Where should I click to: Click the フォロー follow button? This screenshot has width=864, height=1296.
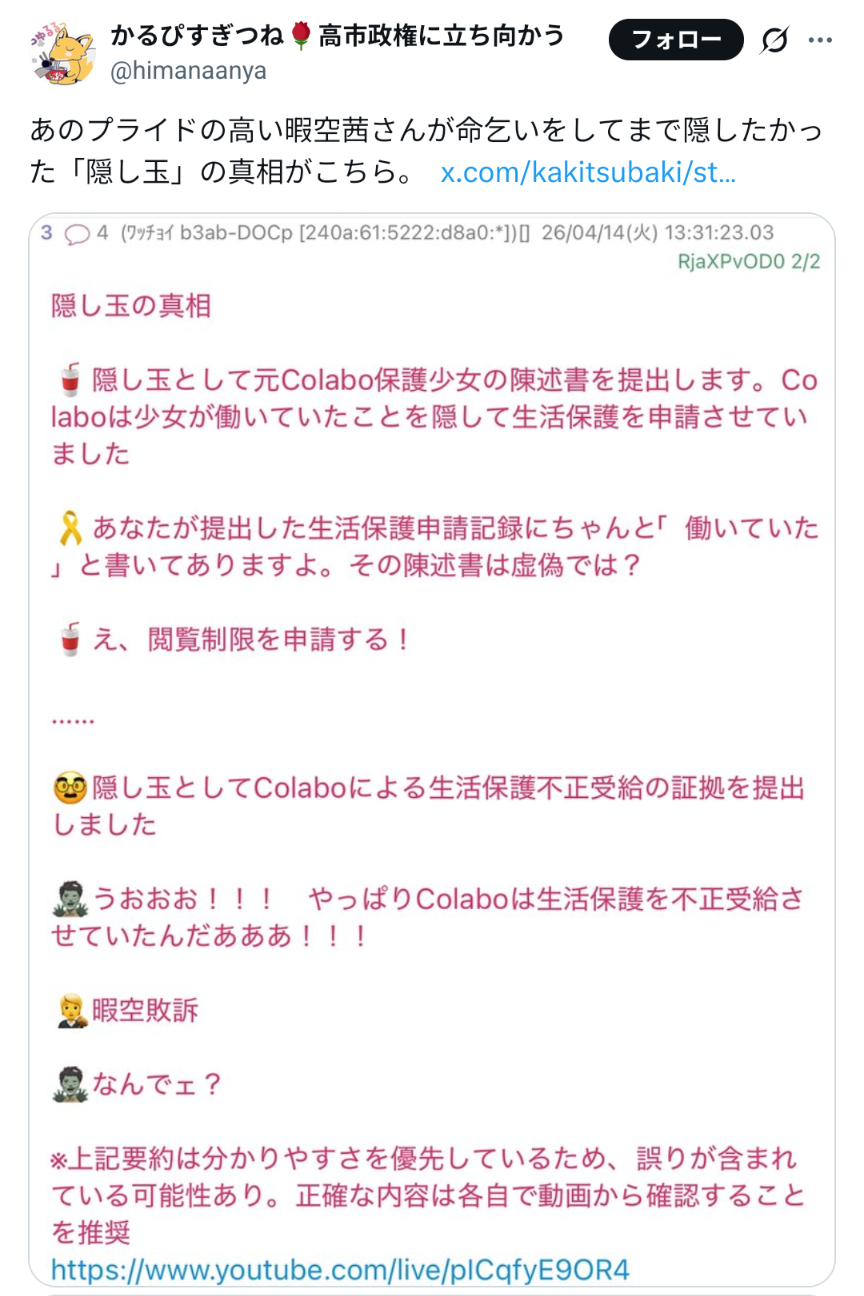677,39
